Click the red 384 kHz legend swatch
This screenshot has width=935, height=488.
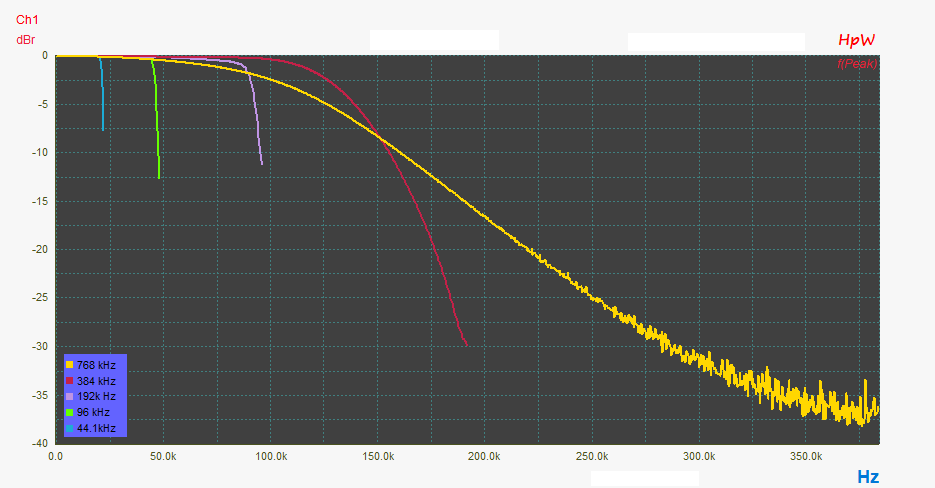(x=70, y=381)
